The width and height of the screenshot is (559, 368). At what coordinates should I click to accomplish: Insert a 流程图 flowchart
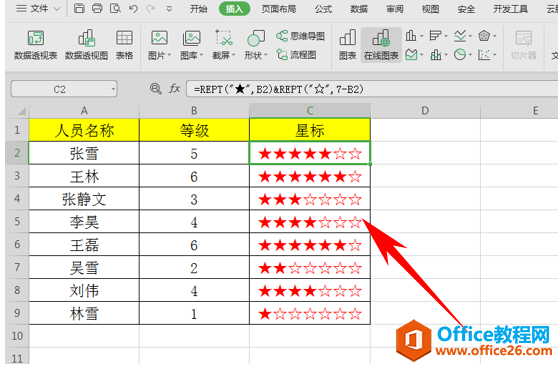pyautogui.click(x=297, y=55)
